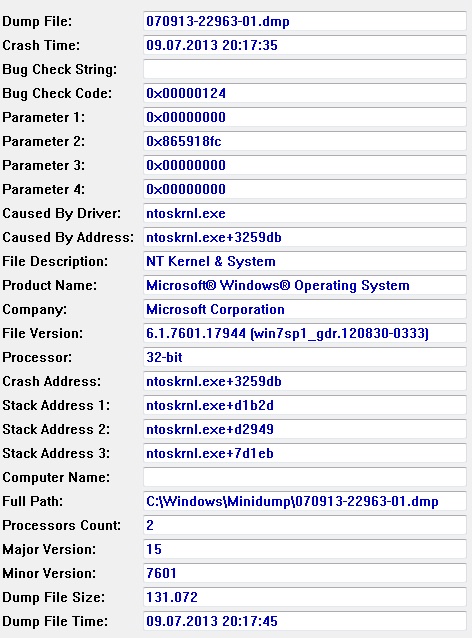The height and width of the screenshot is (638, 472).
Task: Select the Parameter 2 field 0x865918fc
Action: pos(305,141)
